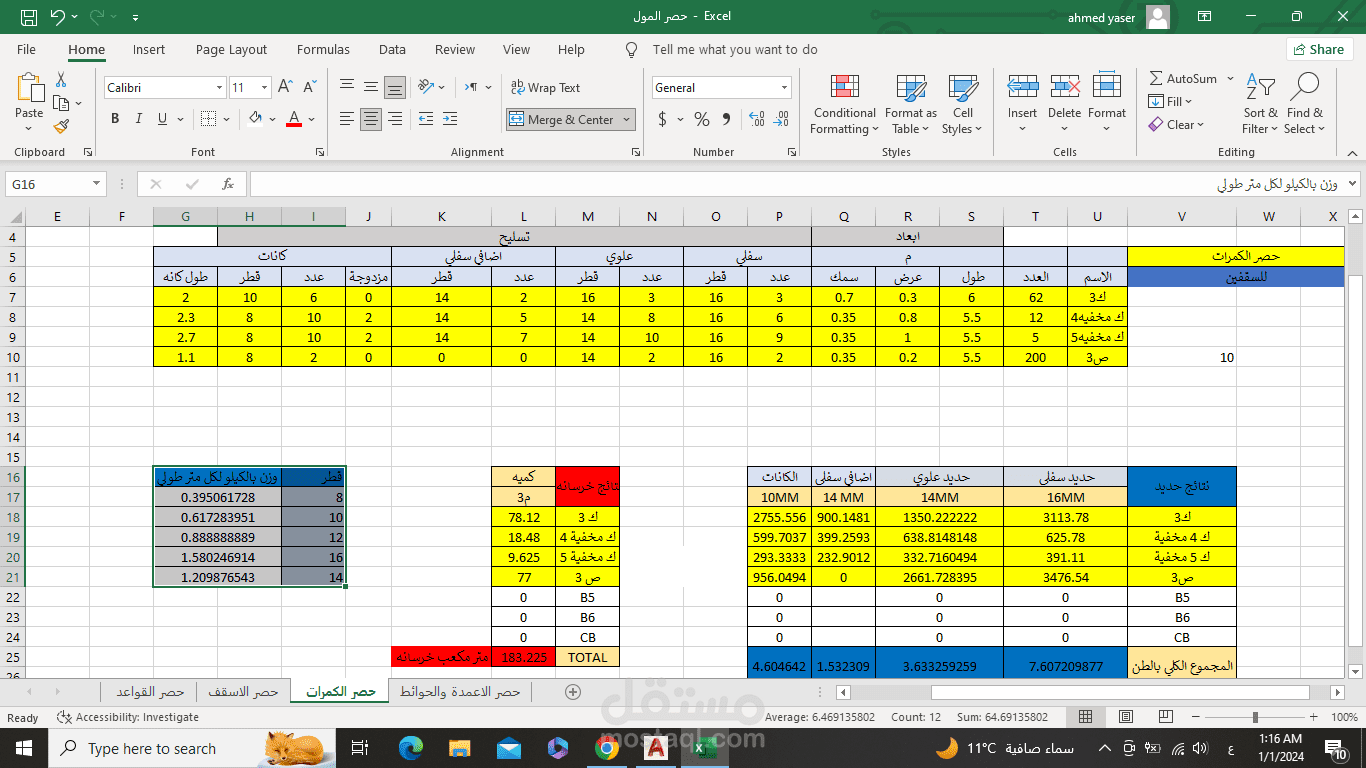Viewport: 1366px width, 768px height.
Task: Decrease font size with smaller A
Action: coord(309,87)
